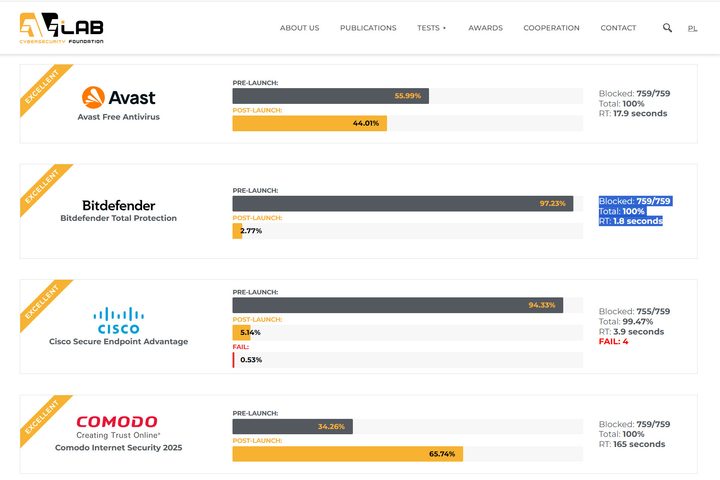Open the Cooperation menu item
This screenshot has height=480, width=720.
point(551,28)
